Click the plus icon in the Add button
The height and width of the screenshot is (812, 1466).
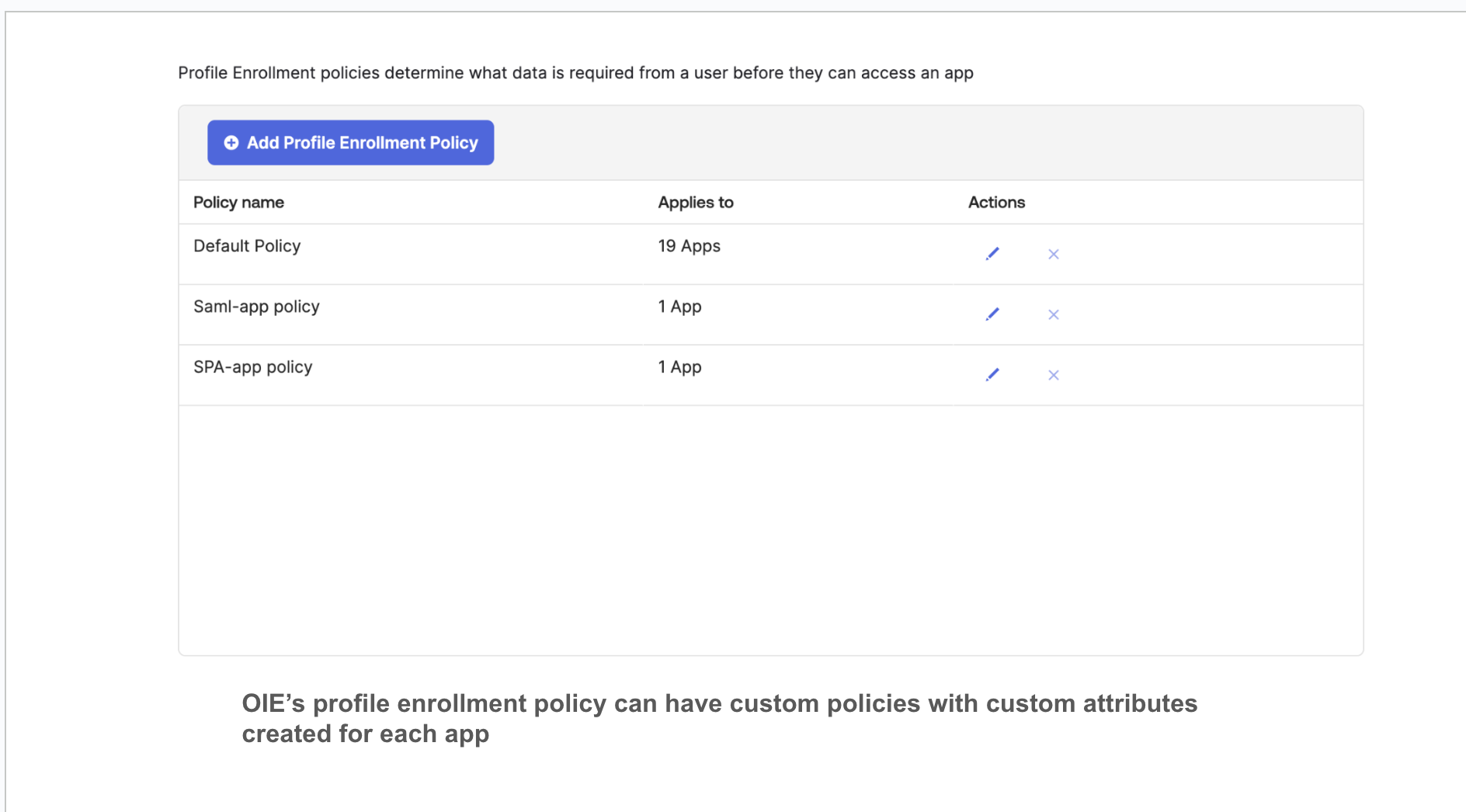click(231, 143)
